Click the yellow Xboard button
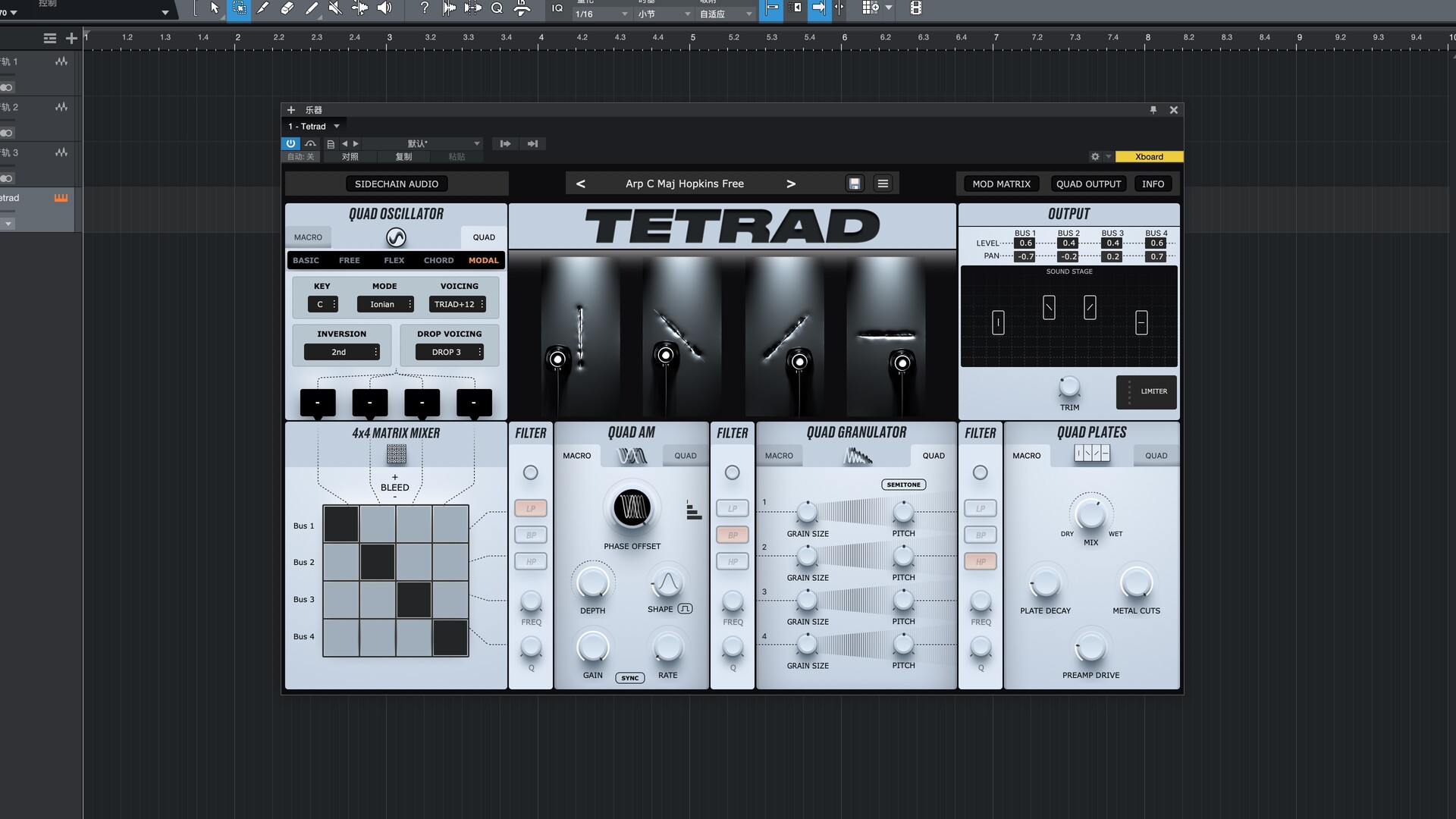 point(1149,157)
